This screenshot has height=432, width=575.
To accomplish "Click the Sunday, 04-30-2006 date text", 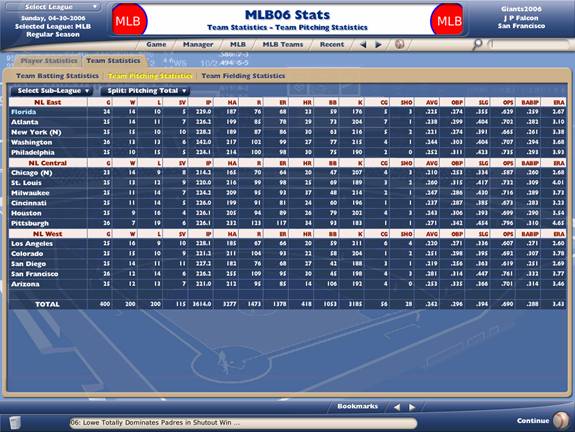I will pyautogui.click(x=53, y=18).
